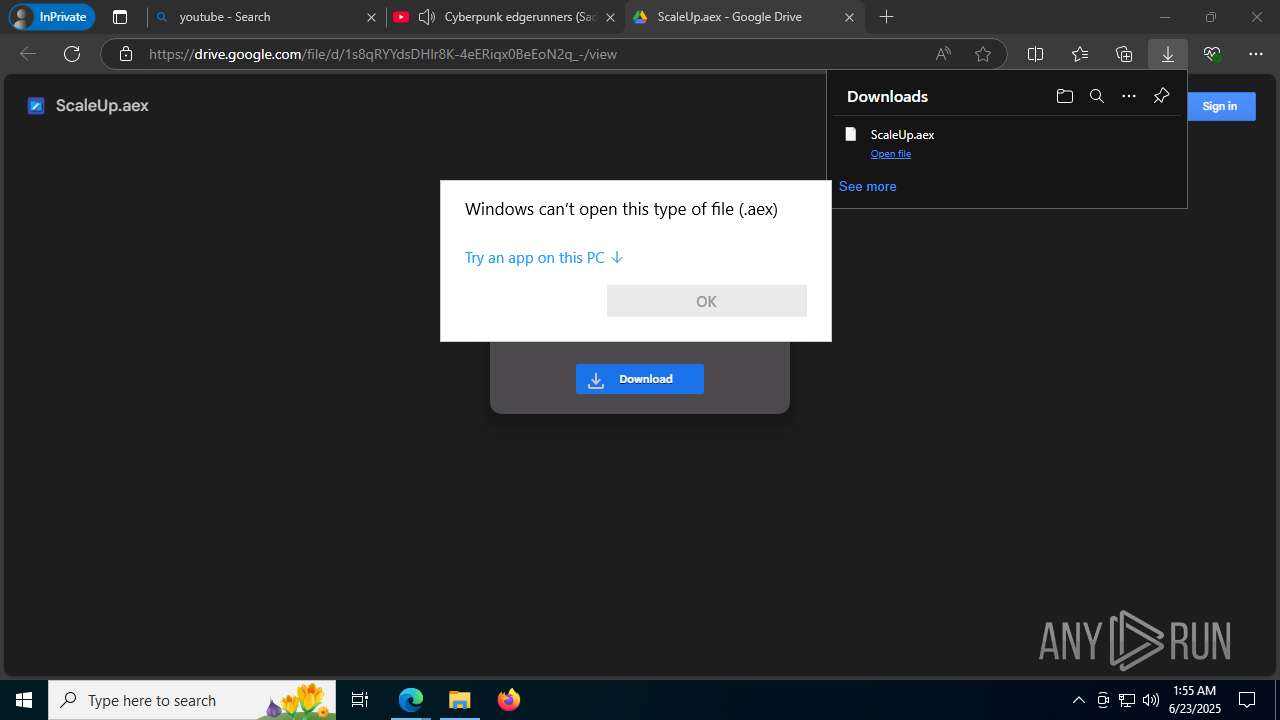Go back to the previous page
Image resolution: width=1280 pixels, height=720 pixels.
click(x=28, y=54)
